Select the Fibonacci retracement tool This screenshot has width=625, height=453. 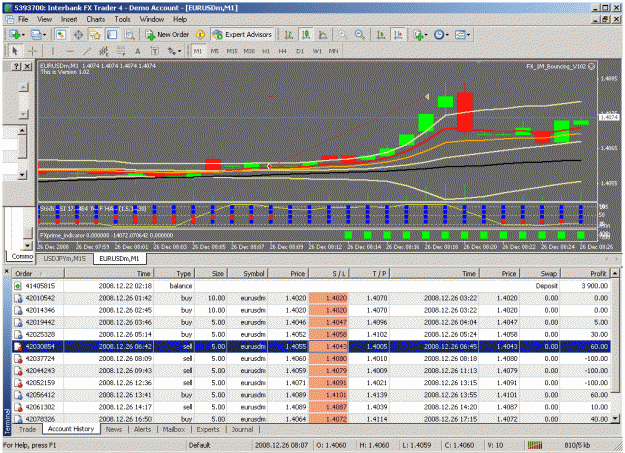coord(120,51)
